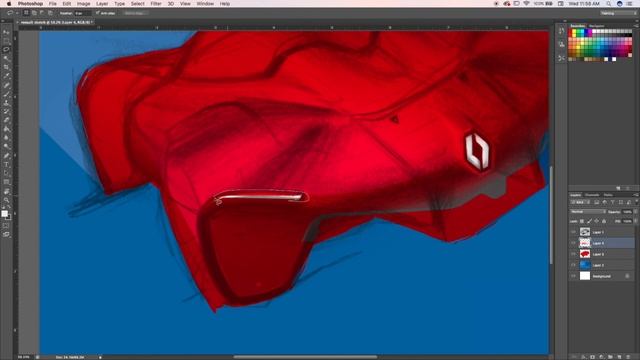Screen dimensions: 640x360
Task: Open the workspace switcher dropdown
Action: 618,13
